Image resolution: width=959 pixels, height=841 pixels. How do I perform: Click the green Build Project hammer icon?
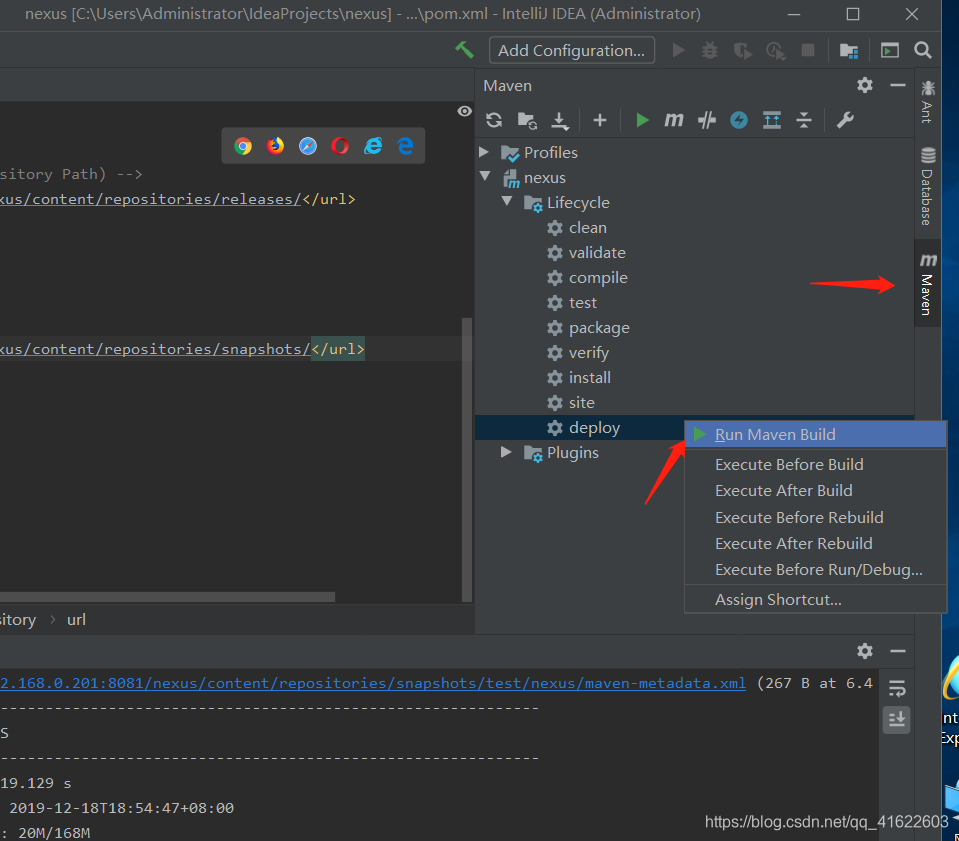pyautogui.click(x=464, y=50)
